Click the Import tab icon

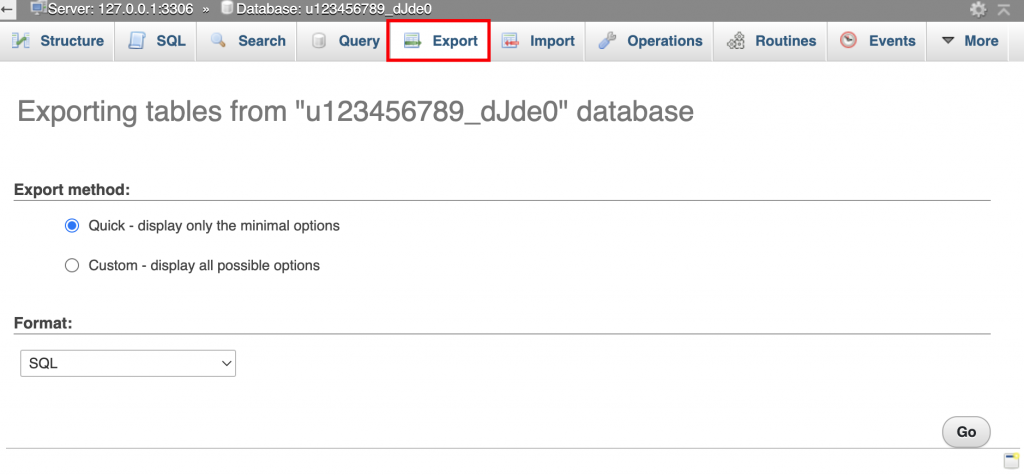point(510,41)
